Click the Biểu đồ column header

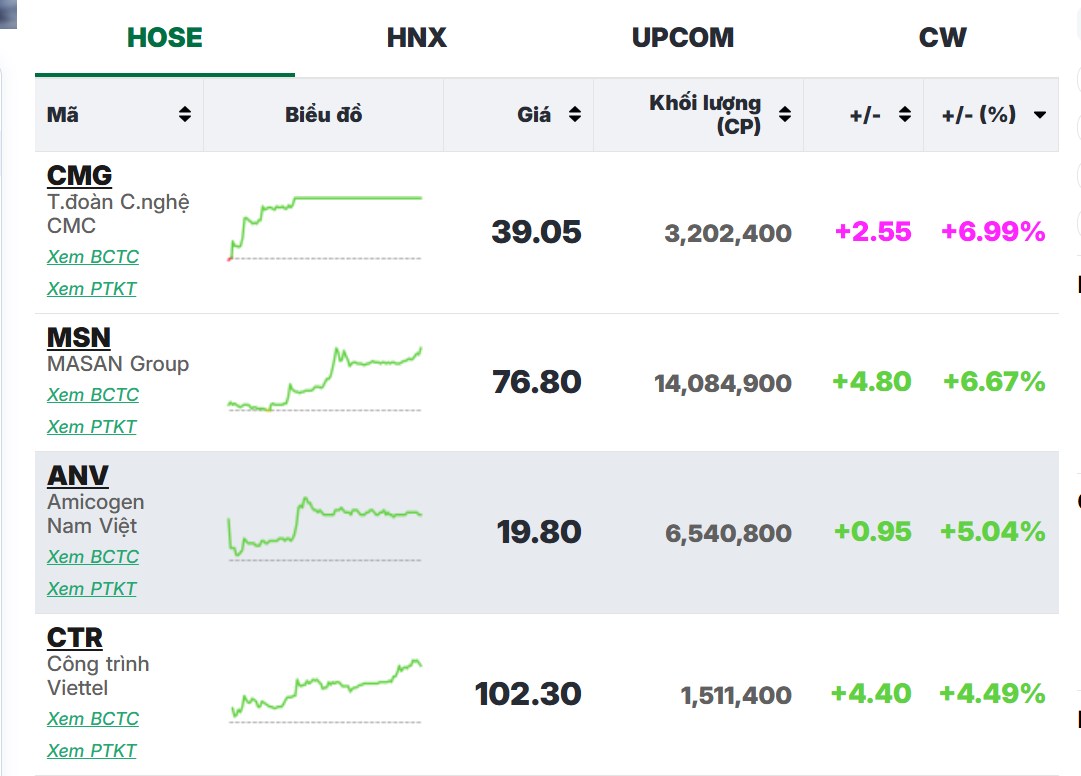click(323, 115)
